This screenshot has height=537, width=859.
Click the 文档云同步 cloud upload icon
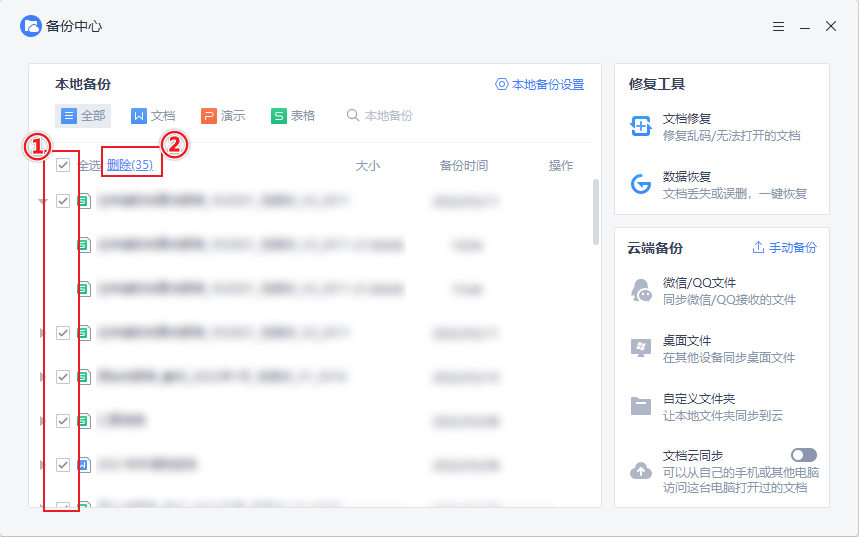[641, 470]
